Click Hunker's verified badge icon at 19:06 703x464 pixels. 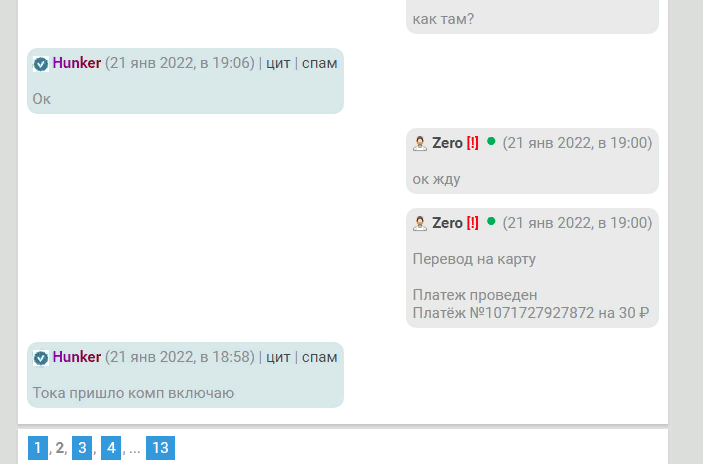pos(41,64)
